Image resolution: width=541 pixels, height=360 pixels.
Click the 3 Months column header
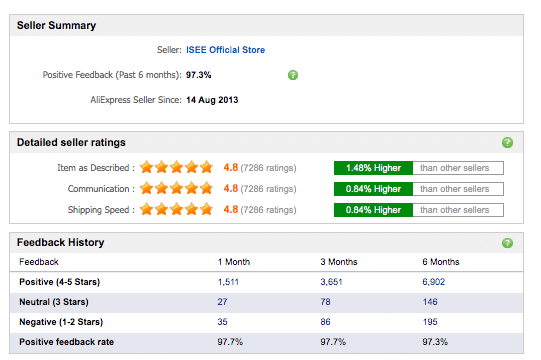click(338, 262)
